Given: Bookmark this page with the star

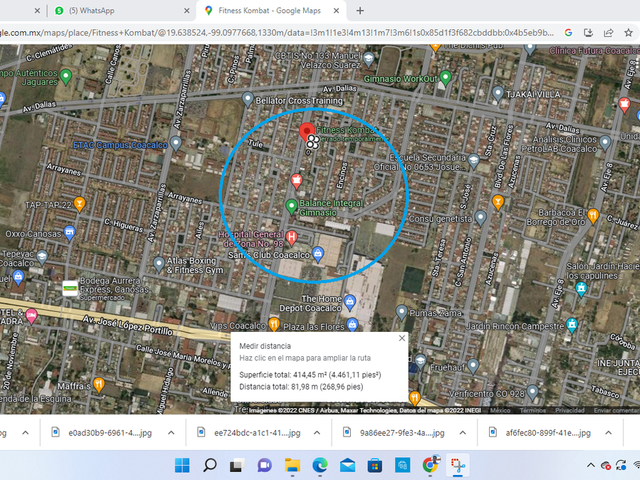Looking at the screenshot, I should [x=628, y=33].
